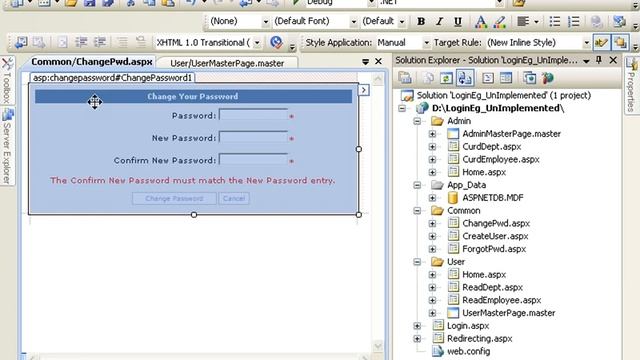Screen dimensions: 640x360
Task: Click the Cancel button in designer
Action: pyautogui.click(x=234, y=198)
